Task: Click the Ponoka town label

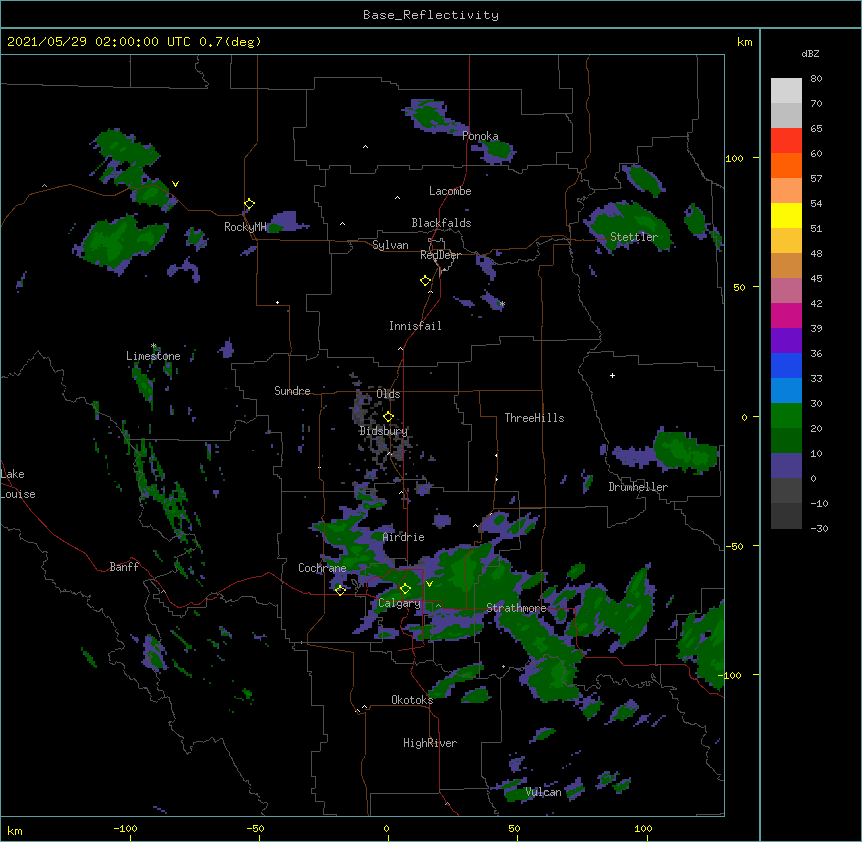Action: (x=480, y=136)
